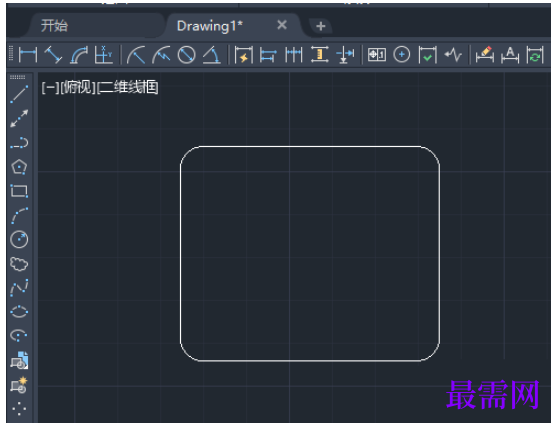Click the Dimension Break tool
558x426 pixels.
coord(345,55)
